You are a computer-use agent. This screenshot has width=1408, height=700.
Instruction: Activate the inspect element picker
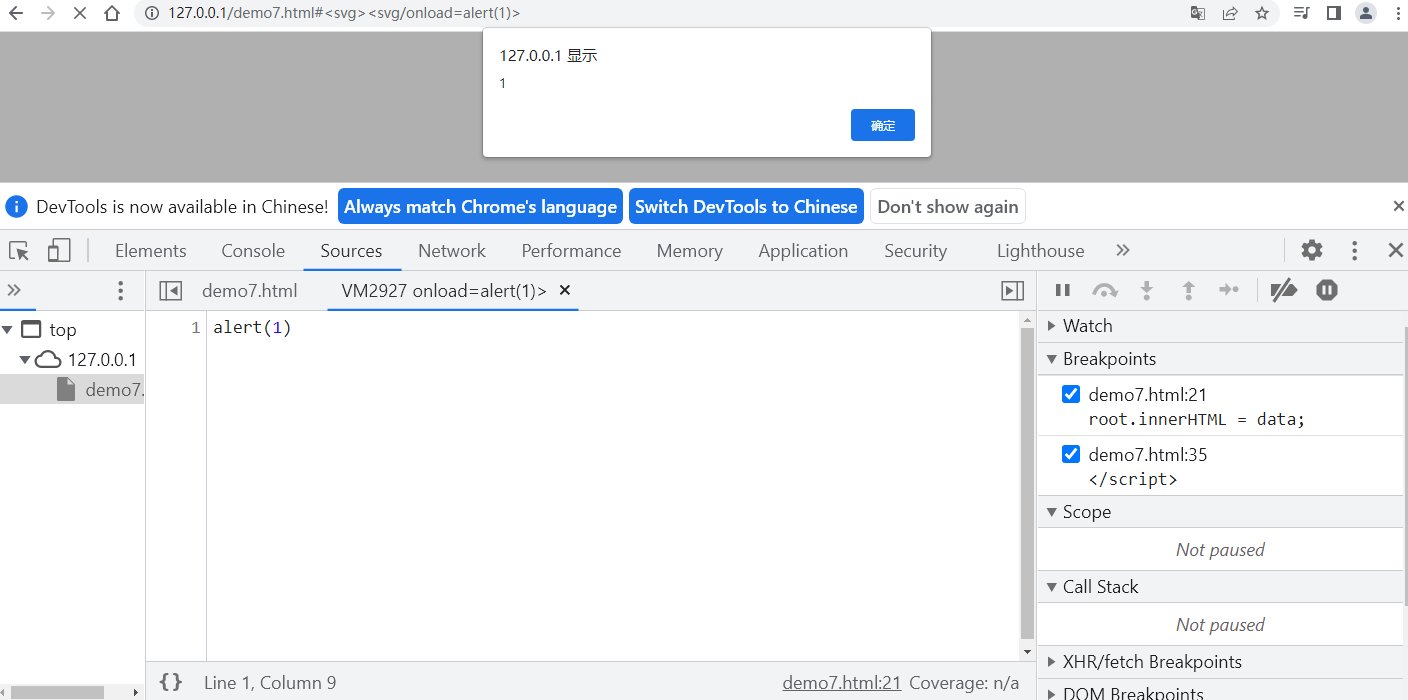pos(19,250)
